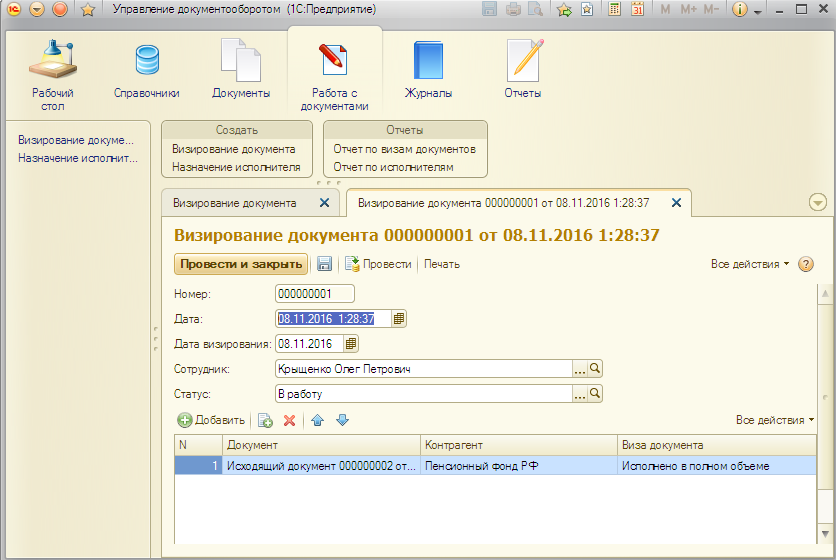Open the calculator icon in title bar
Viewport: 836px width, 560px height.
click(615, 9)
